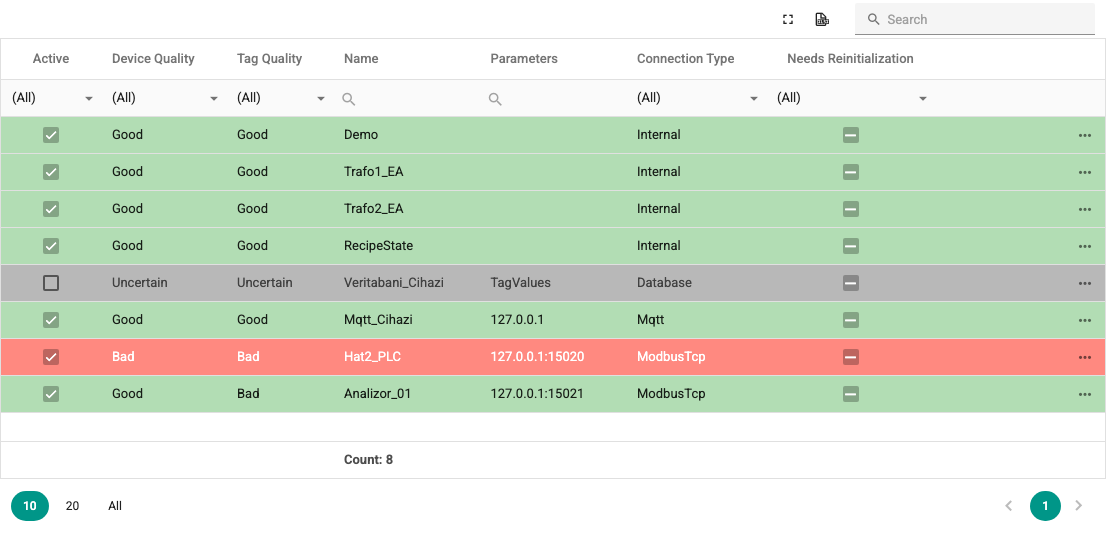Open the more options menu for RecipeState

(1085, 246)
